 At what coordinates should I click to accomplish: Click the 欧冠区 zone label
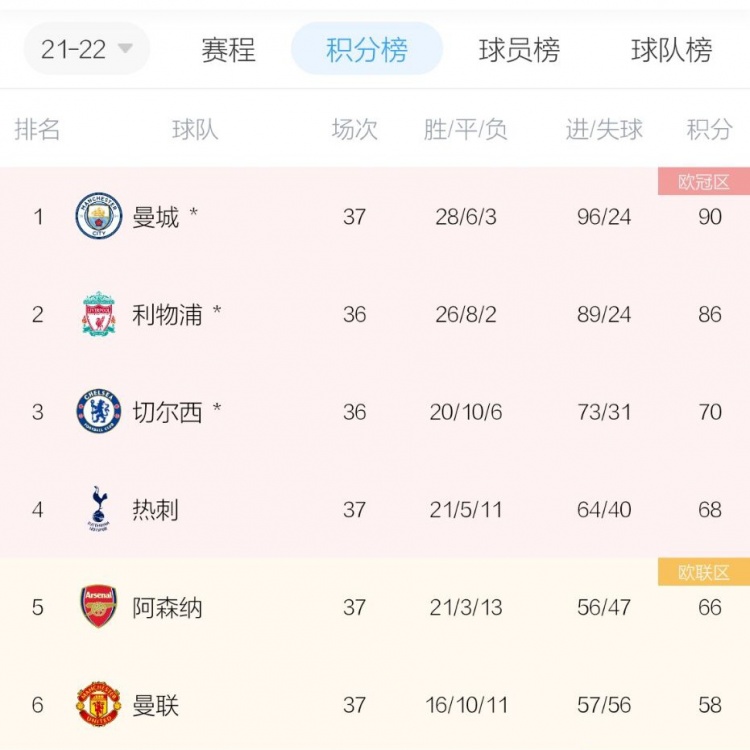(x=704, y=181)
